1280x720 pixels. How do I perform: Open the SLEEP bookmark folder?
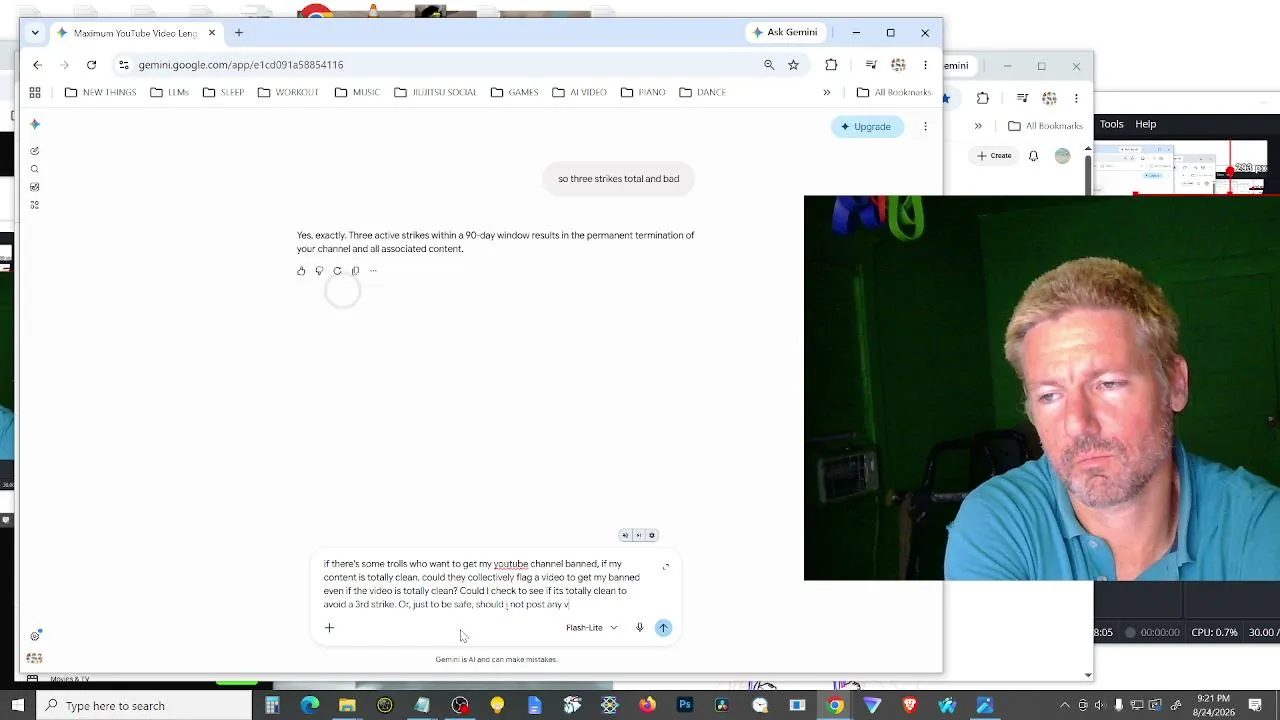tap(223, 92)
